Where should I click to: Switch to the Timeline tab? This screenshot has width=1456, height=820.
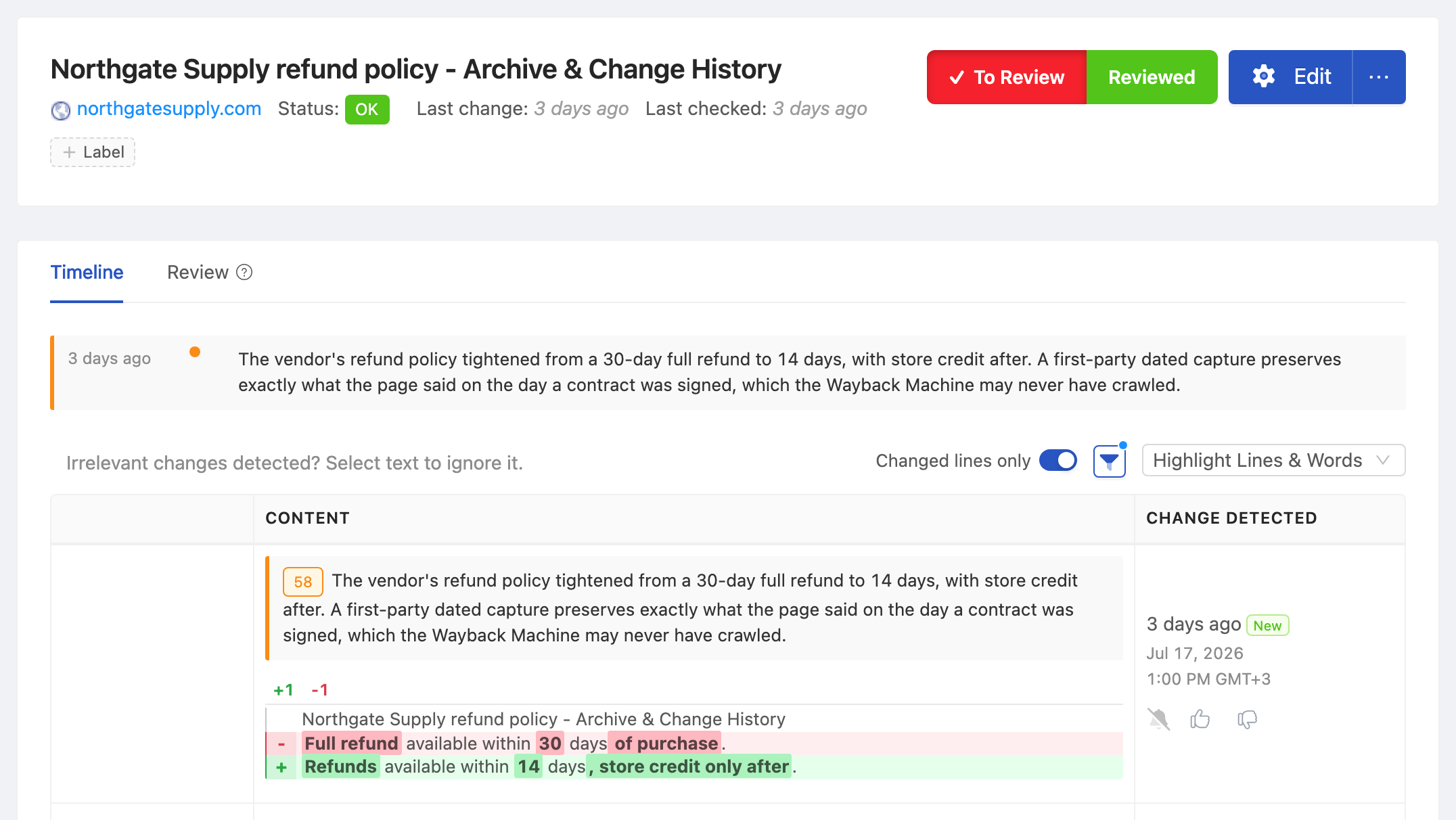pos(87,273)
